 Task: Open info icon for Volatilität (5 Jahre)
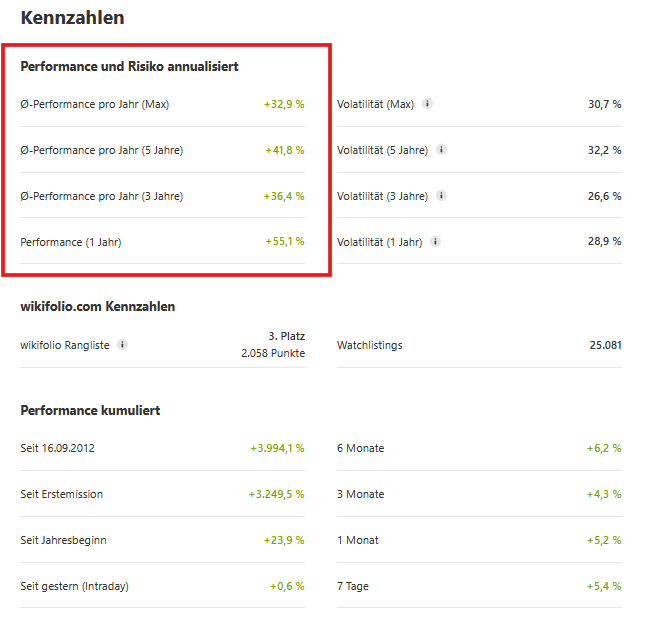click(x=441, y=150)
